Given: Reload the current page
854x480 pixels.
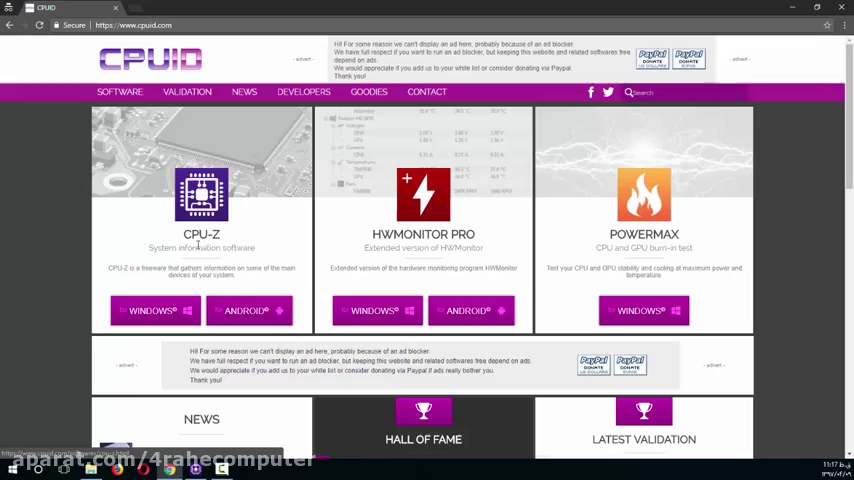Looking at the screenshot, I should click(39, 25).
